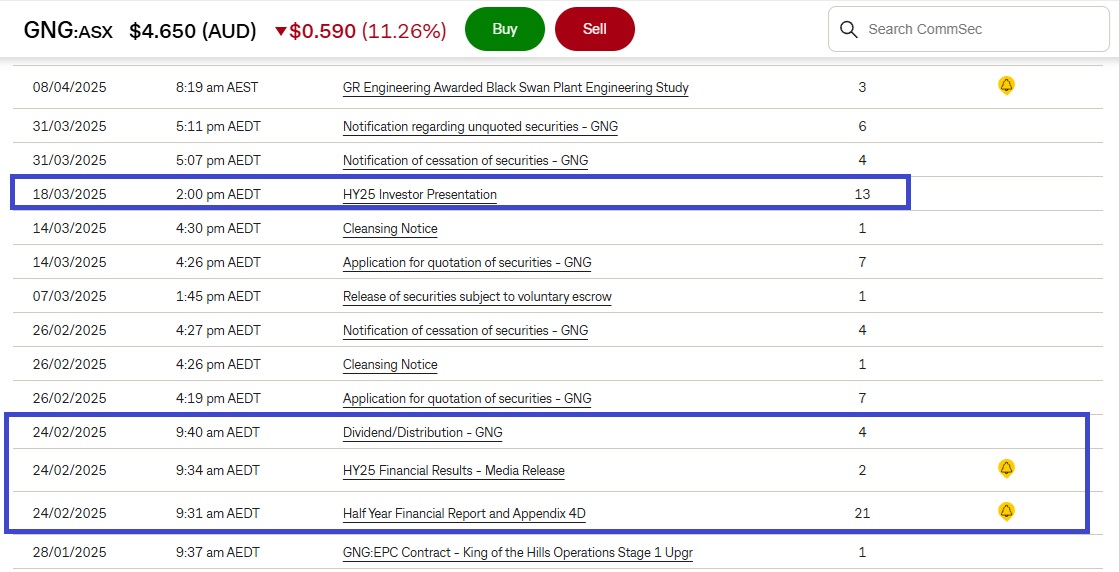Open Notification regarding unquoted securities link
The image size is (1119, 572).
(479, 127)
